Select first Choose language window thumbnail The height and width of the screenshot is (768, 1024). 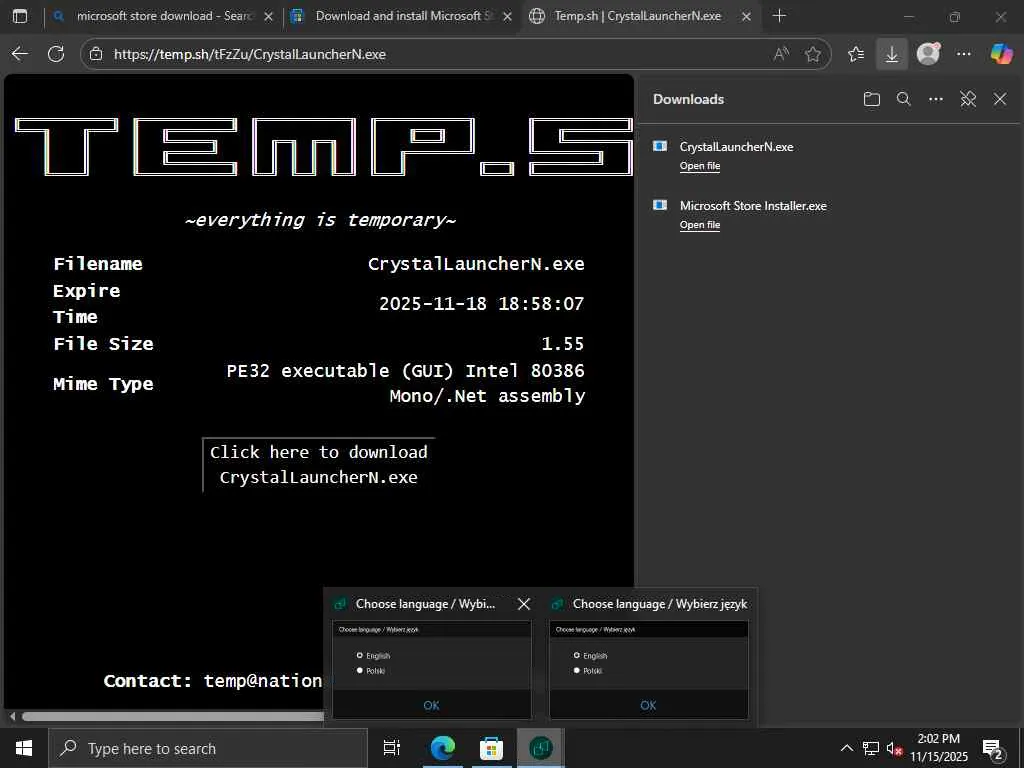(x=432, y=669)
